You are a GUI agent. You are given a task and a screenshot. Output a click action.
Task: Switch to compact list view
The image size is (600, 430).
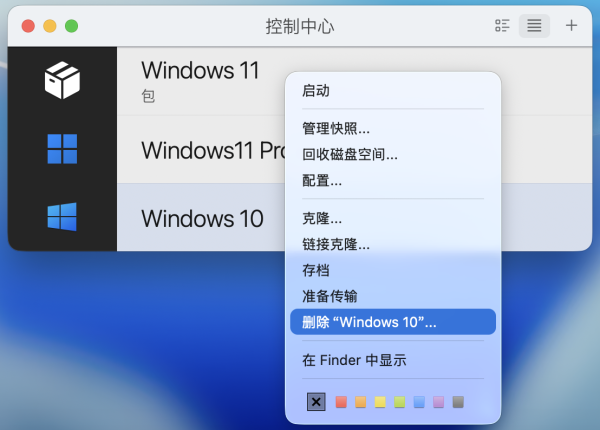[x=534, y=25]
